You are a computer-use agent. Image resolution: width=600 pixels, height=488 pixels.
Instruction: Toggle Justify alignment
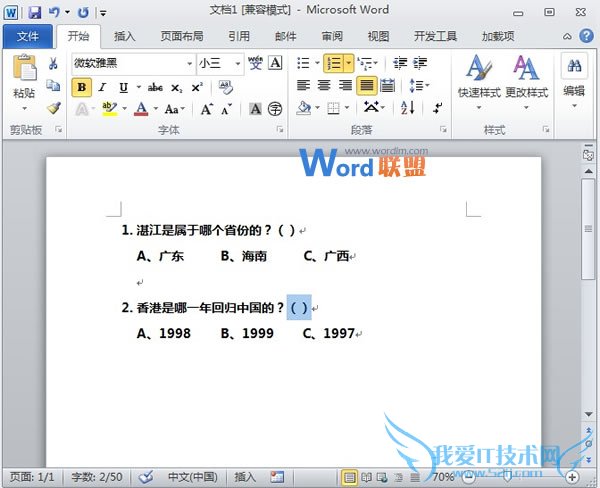click(x=367, y=85)
